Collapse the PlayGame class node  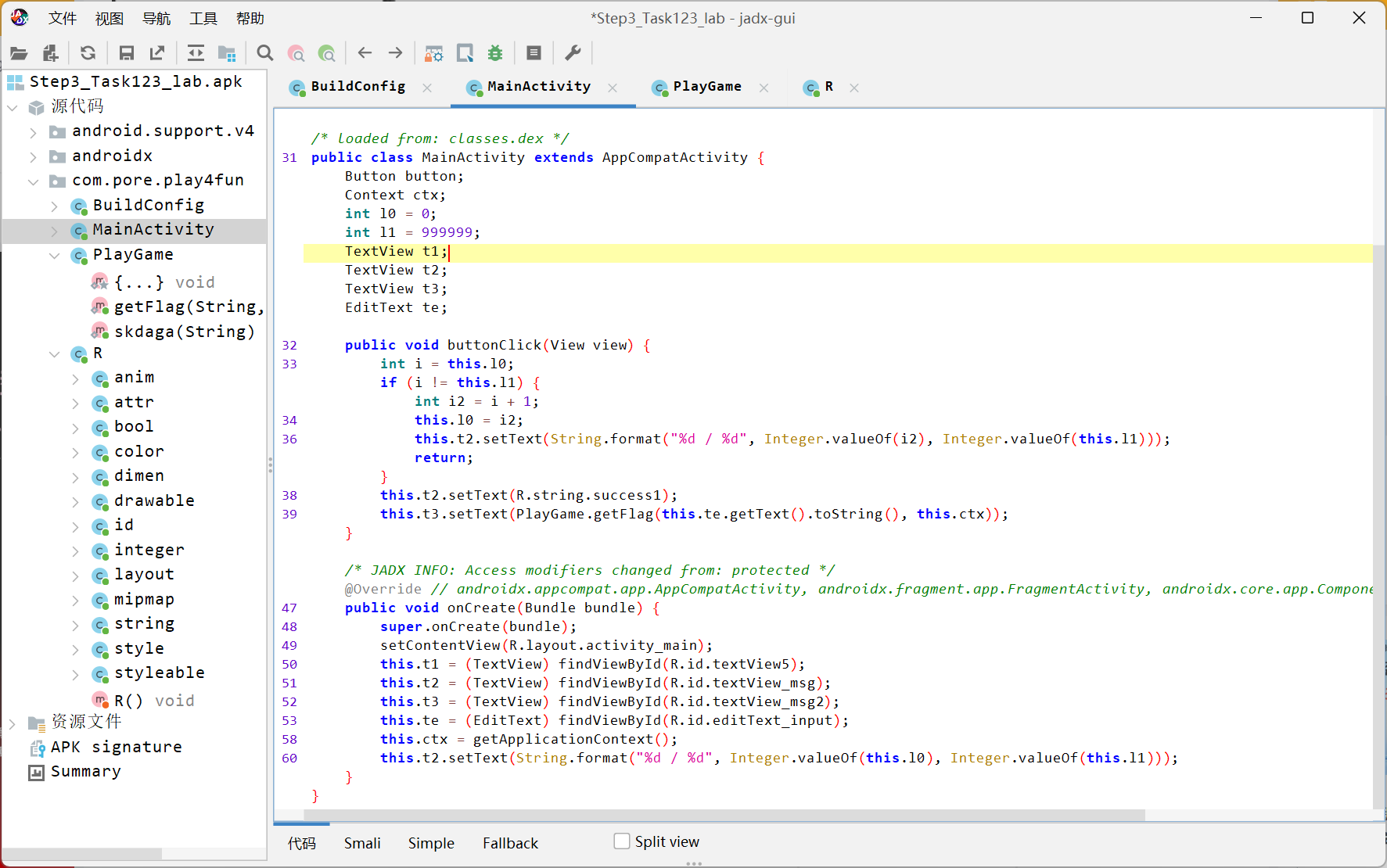click(55, 255)
